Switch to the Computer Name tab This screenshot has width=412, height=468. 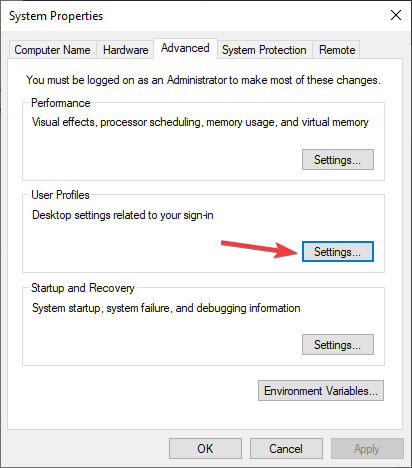point(52,50)
